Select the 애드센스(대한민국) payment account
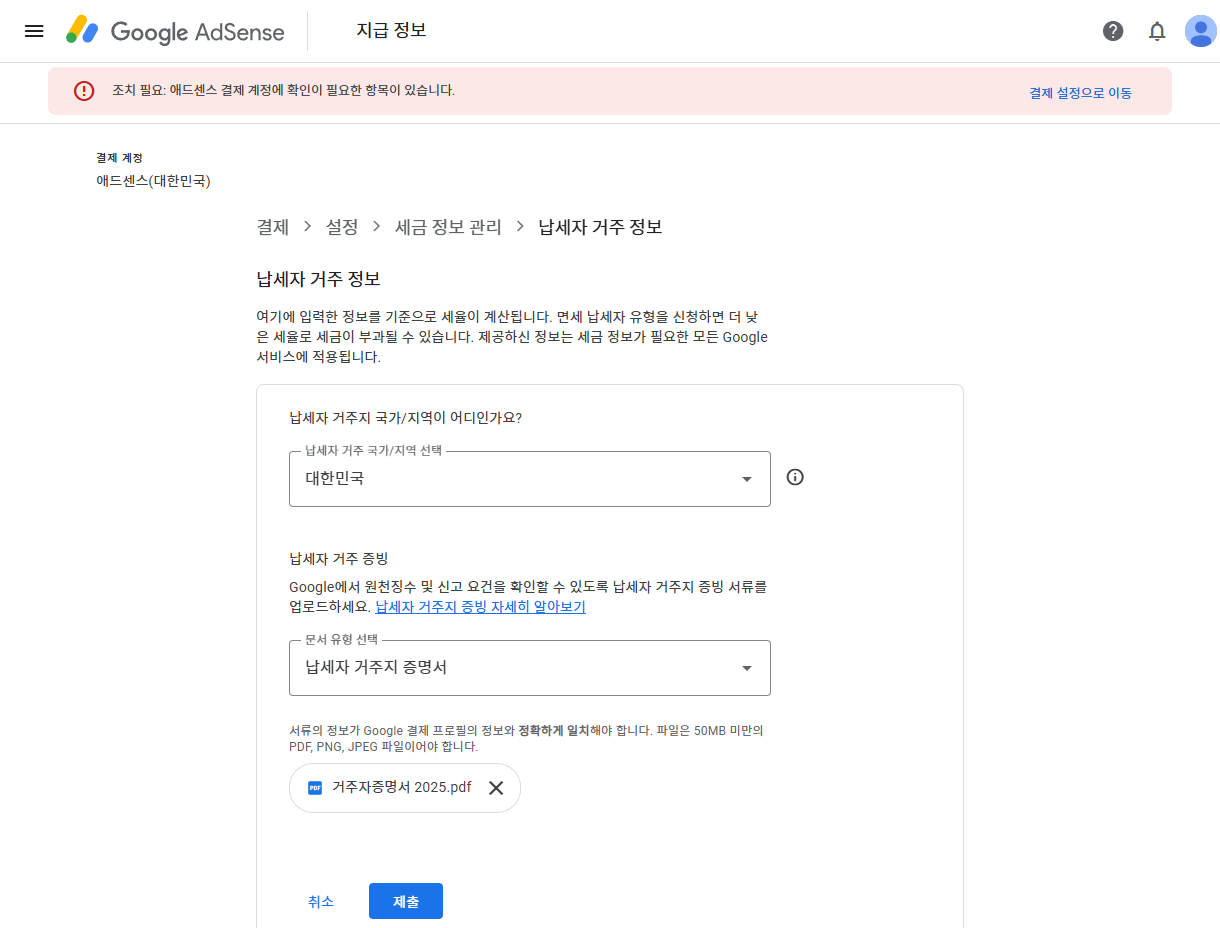The width and height of the screenshot is (1220, 928). (153, 182)
